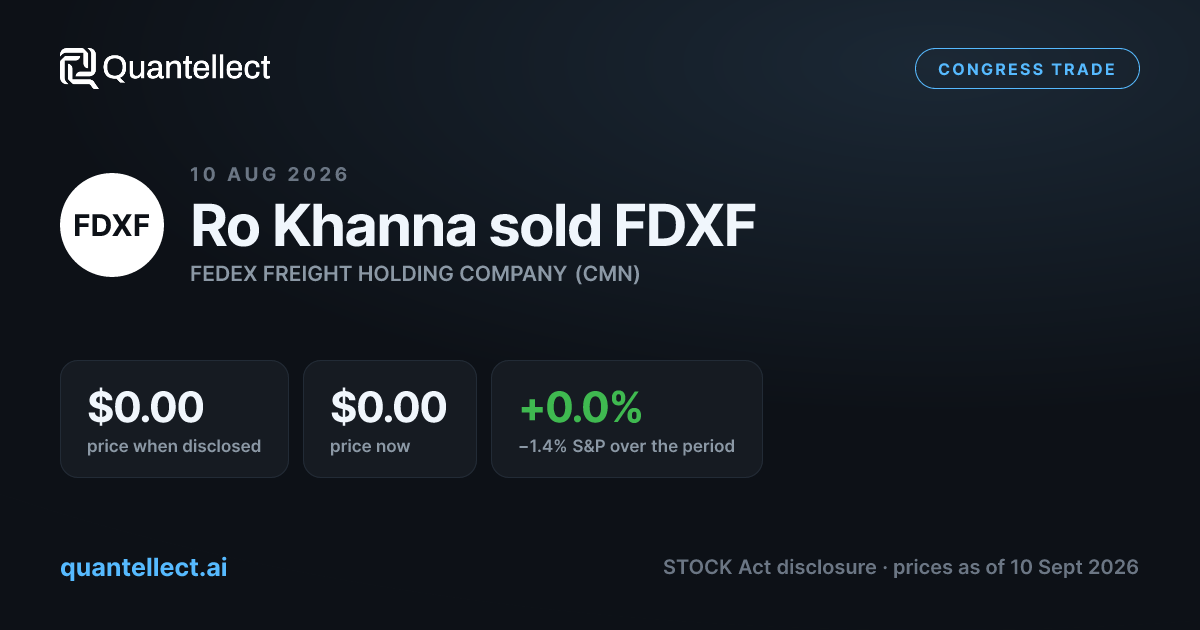Image resolution: width=1200 pixels, height=630 pixels.
Task: Open the quantellect.ai link
Action: pos(144,567)
